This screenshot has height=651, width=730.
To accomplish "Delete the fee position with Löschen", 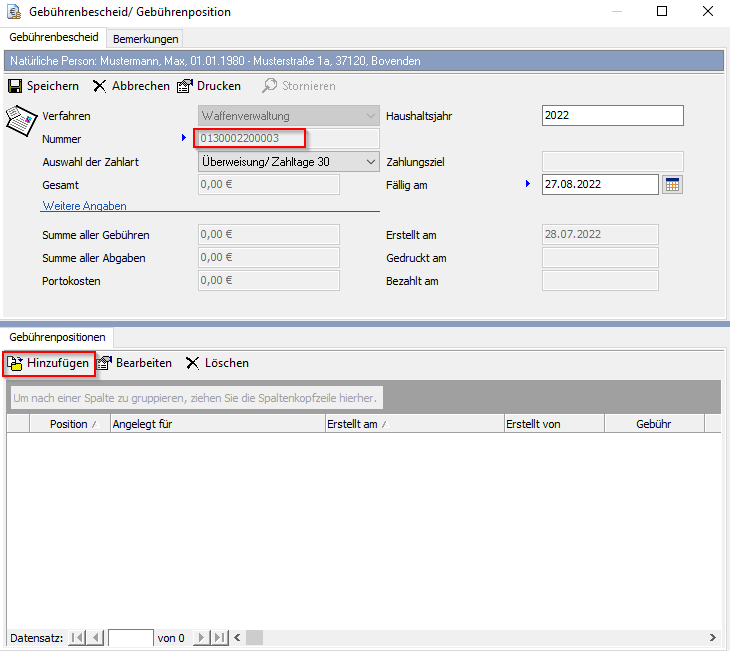I will 217,363.
